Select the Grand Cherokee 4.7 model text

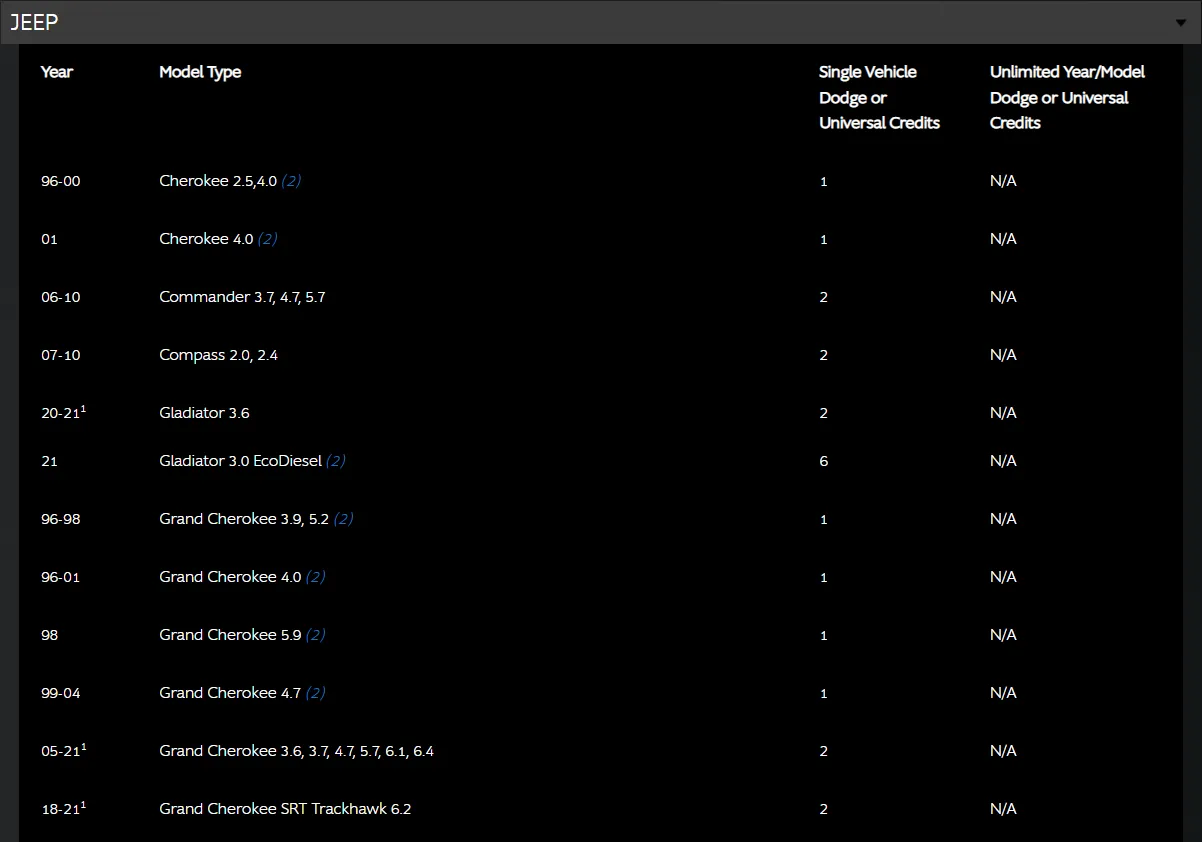tap(230, 693)
